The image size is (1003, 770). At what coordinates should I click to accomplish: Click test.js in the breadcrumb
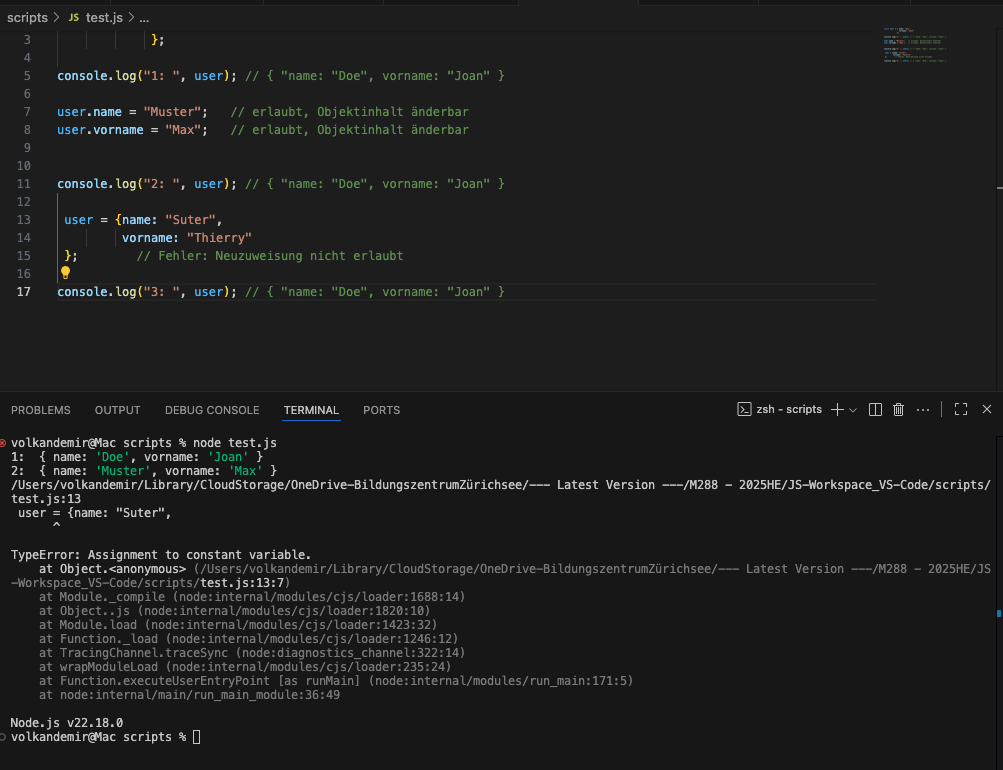(104, 18)
